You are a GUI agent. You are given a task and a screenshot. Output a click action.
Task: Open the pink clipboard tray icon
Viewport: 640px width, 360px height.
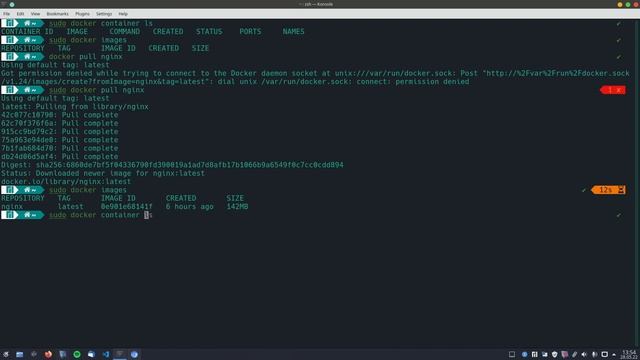564,354
